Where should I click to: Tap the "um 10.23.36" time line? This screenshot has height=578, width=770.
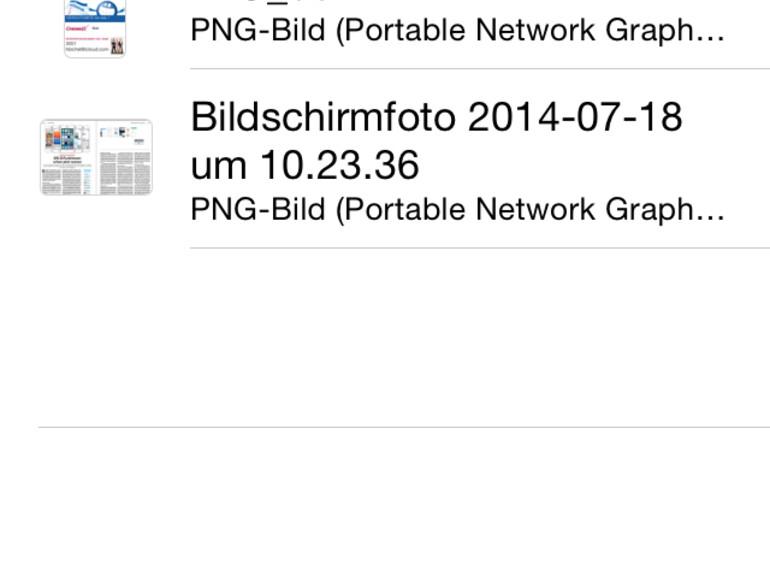[x=305, y=165]
